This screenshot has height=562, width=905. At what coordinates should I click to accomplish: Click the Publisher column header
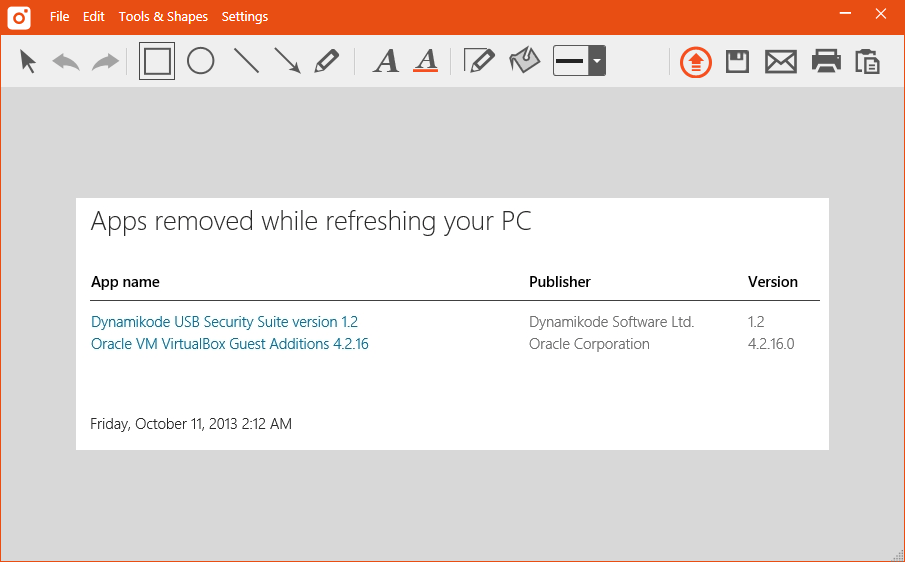[560, 282]
